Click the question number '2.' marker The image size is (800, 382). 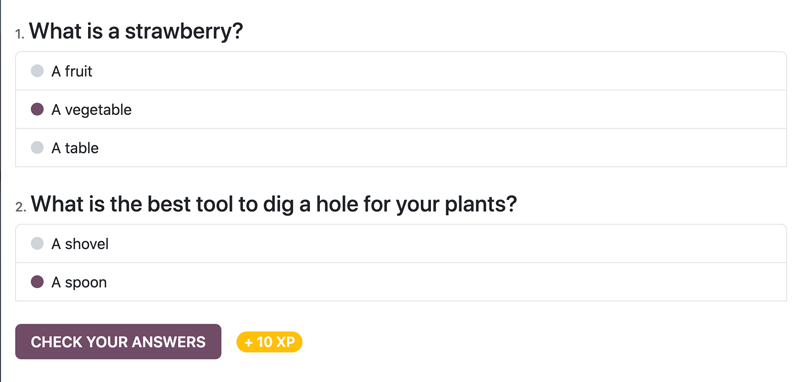(x=20, y=207)
